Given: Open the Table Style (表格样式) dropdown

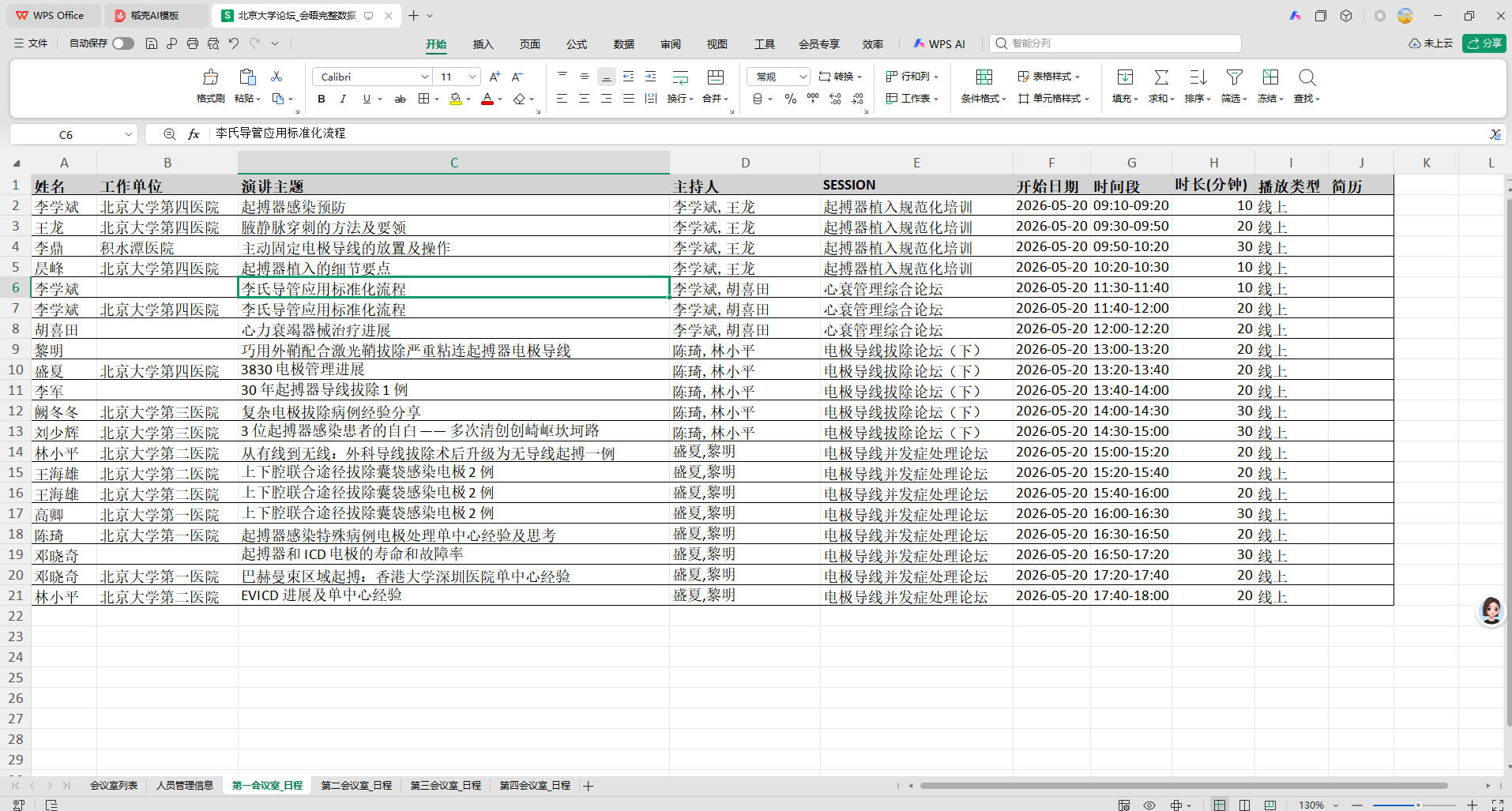Looking at the screenshot, I should (x=1048, y=77).
